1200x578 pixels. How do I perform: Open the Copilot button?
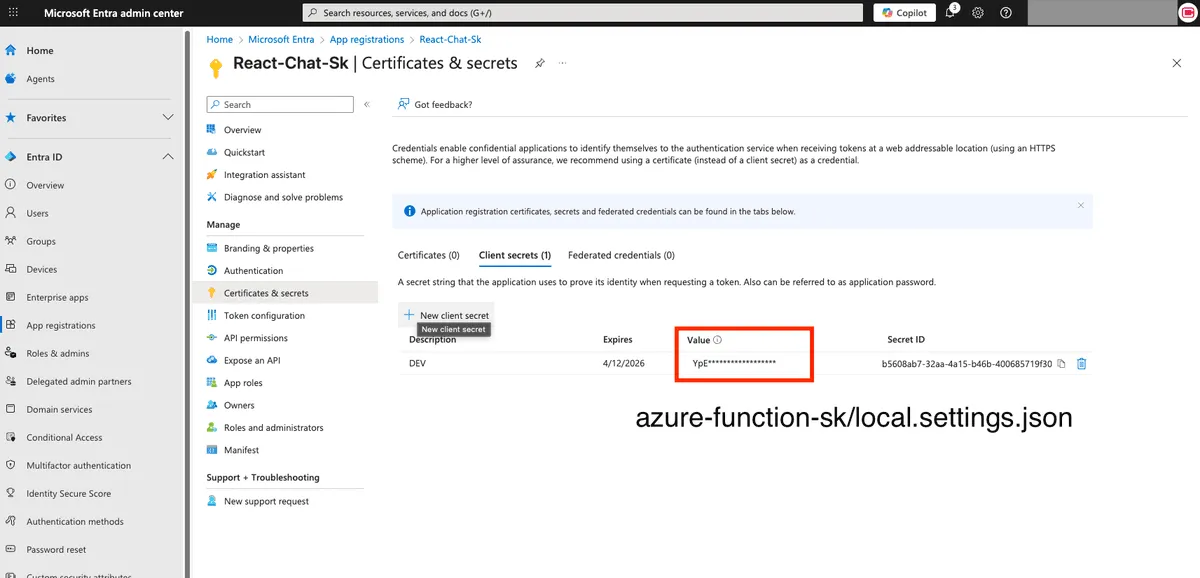(904, 13)
